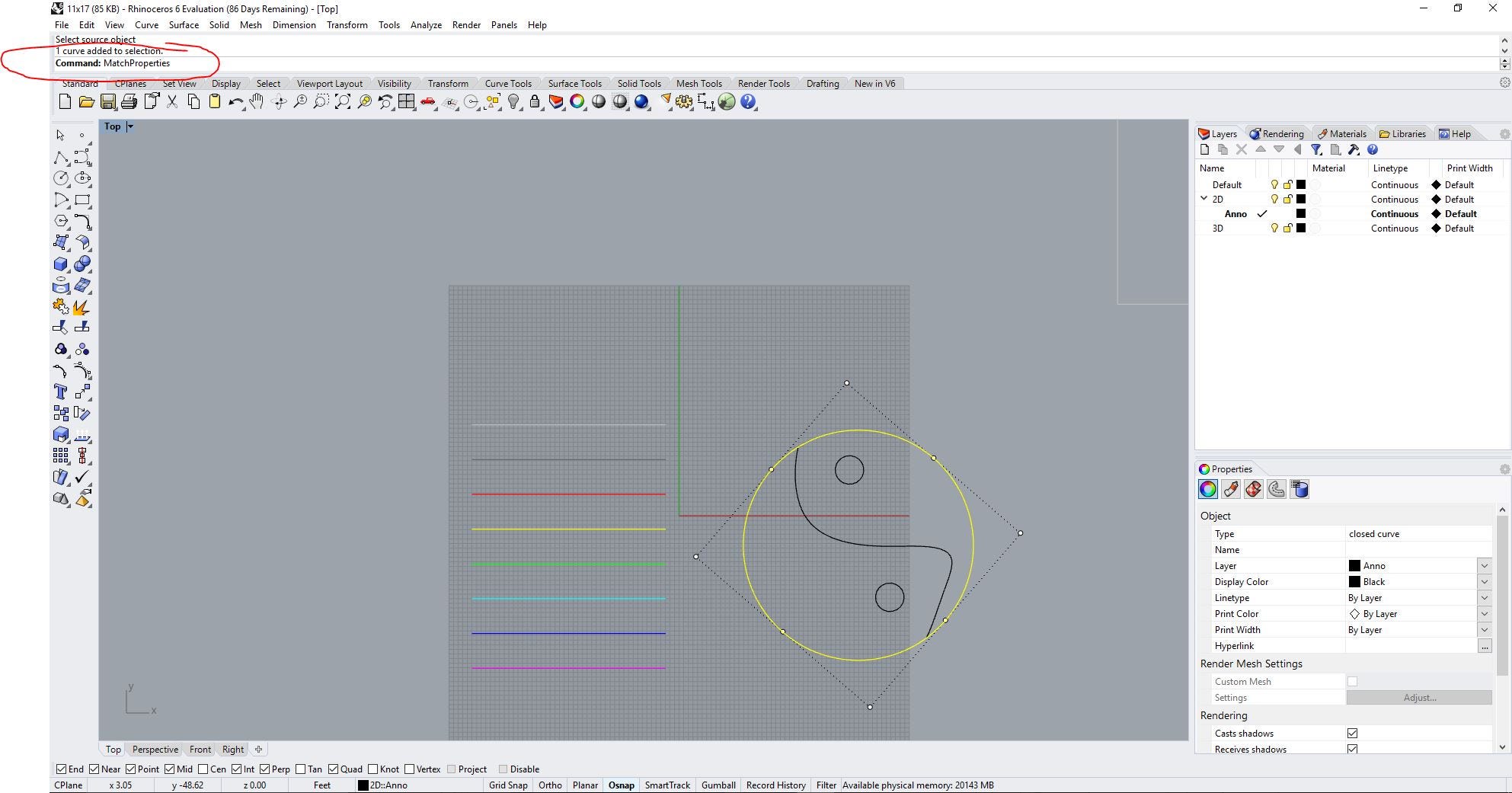Click the Hyperlink browse button
Viewport: 1512px width, 793px height.
[x=1484, y=645]
